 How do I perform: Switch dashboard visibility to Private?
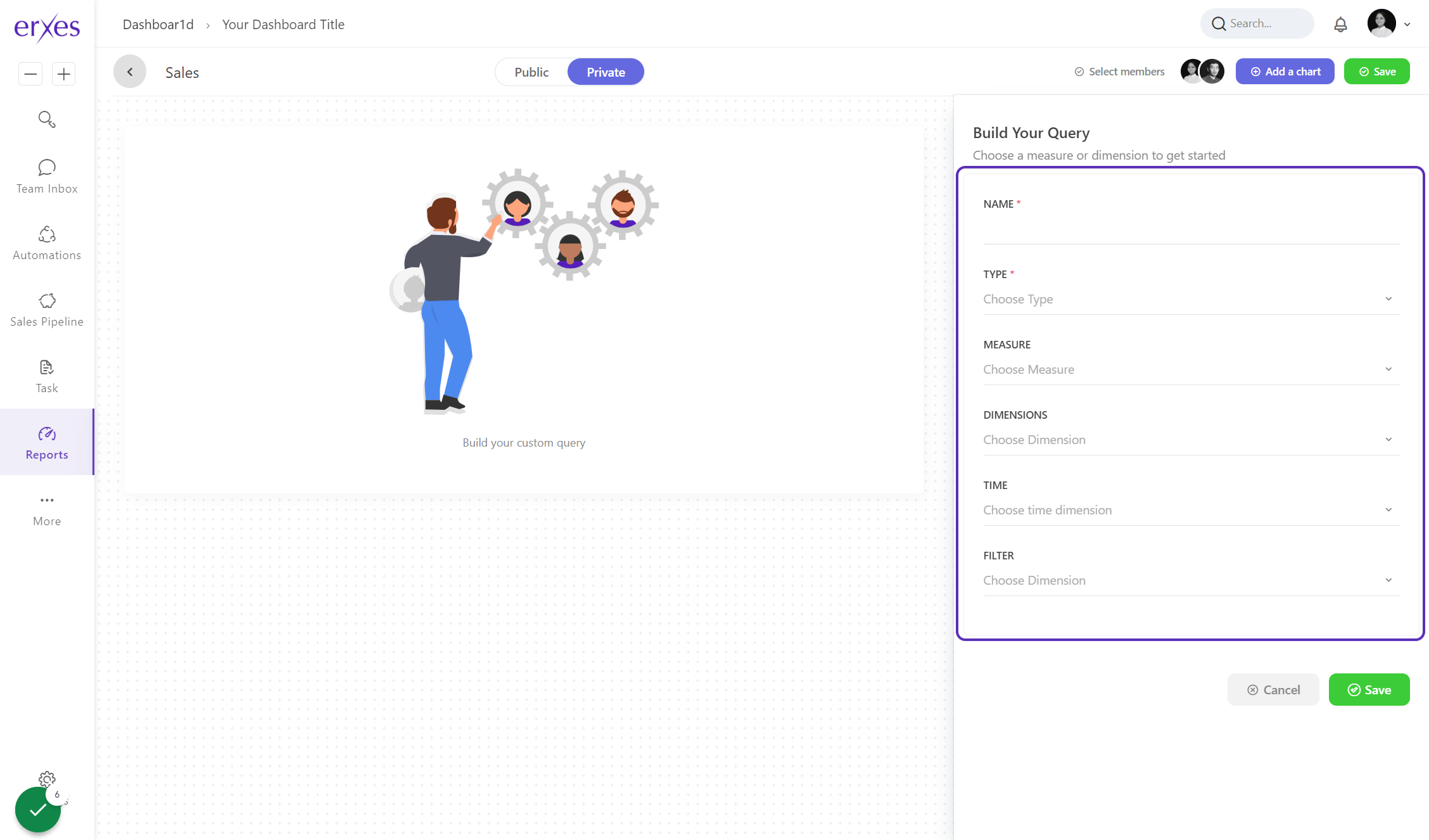coord(606,72)
